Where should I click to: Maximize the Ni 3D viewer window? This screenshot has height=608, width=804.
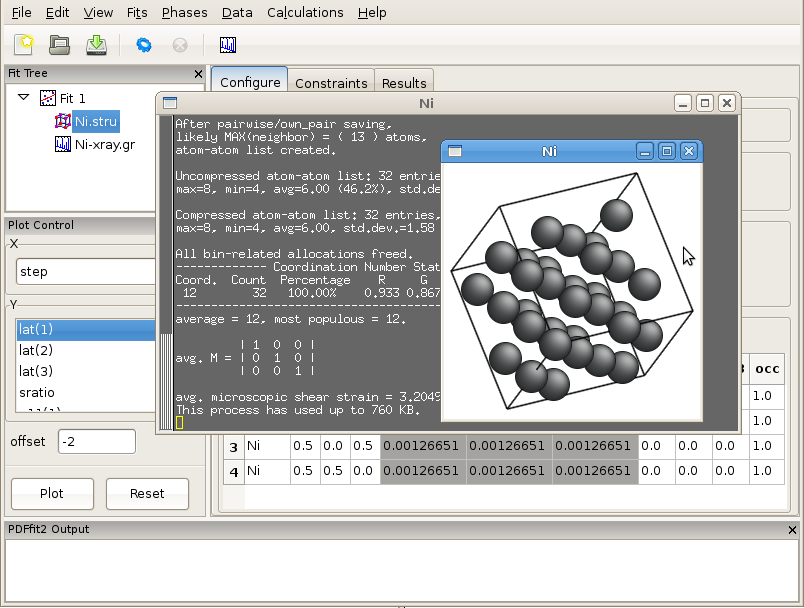point(667,151)
